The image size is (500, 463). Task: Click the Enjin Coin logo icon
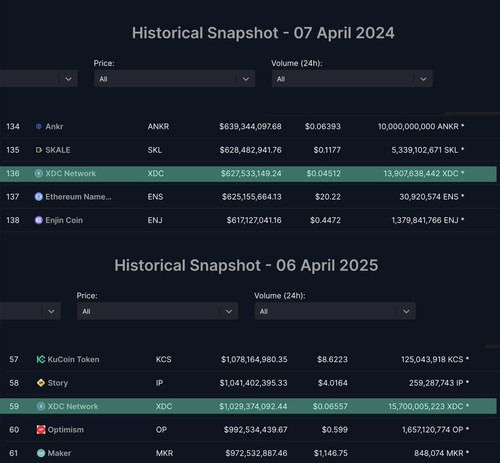(x=39, y=220)
